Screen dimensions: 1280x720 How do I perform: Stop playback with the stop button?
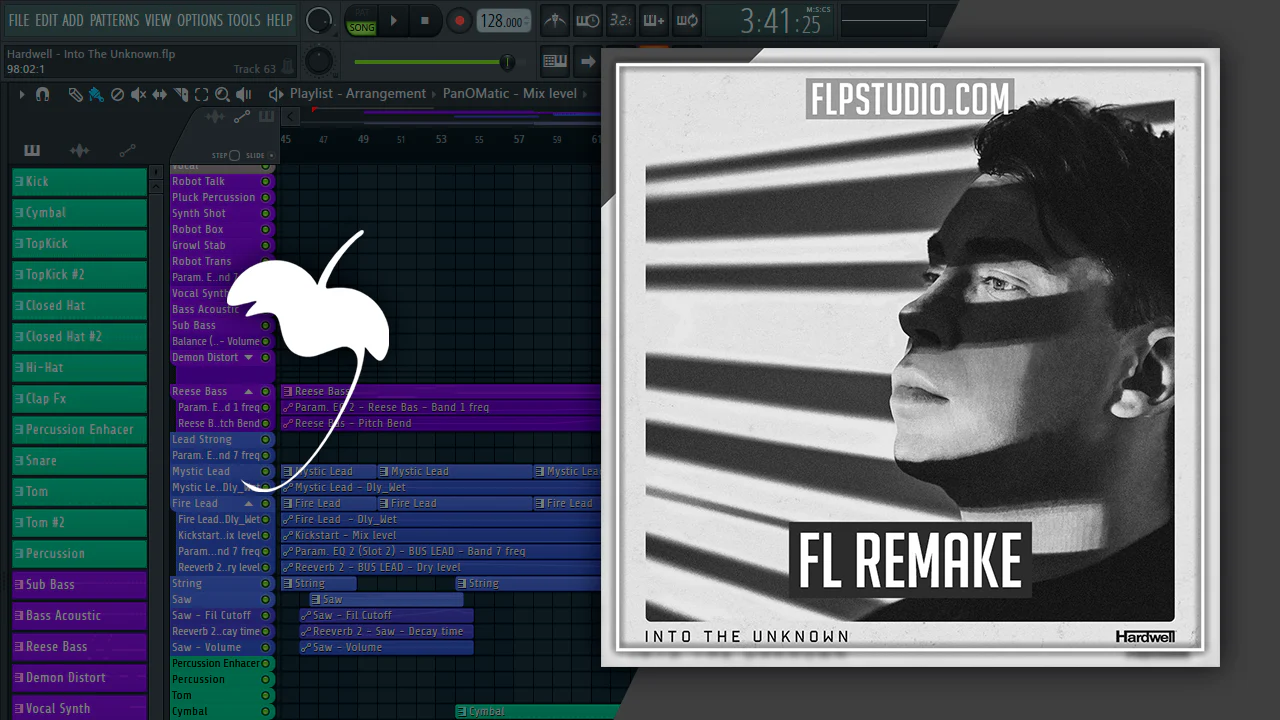point(424,20)
